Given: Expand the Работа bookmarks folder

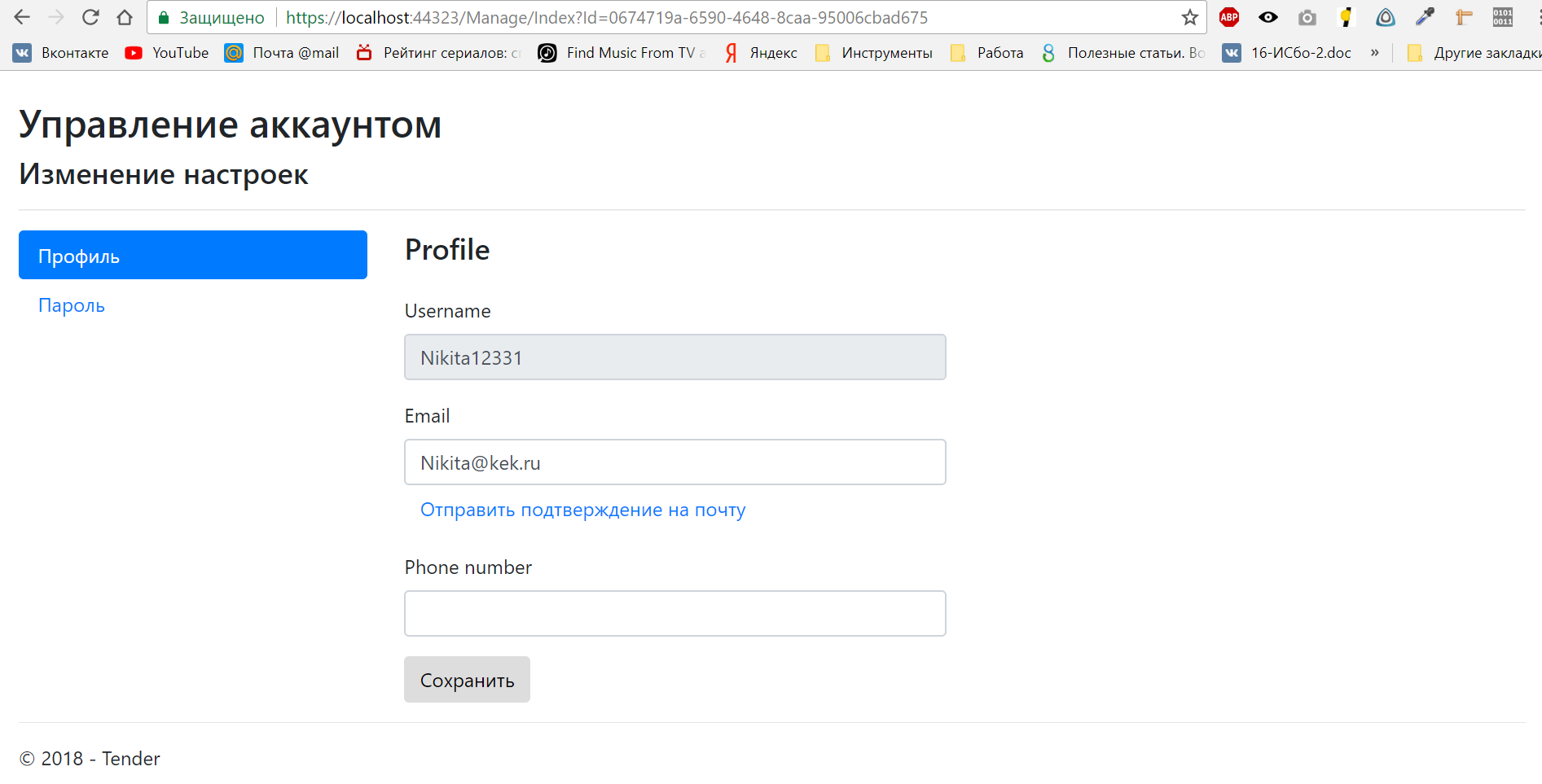Looking at the screenshot, I should (x=987, y=53).
